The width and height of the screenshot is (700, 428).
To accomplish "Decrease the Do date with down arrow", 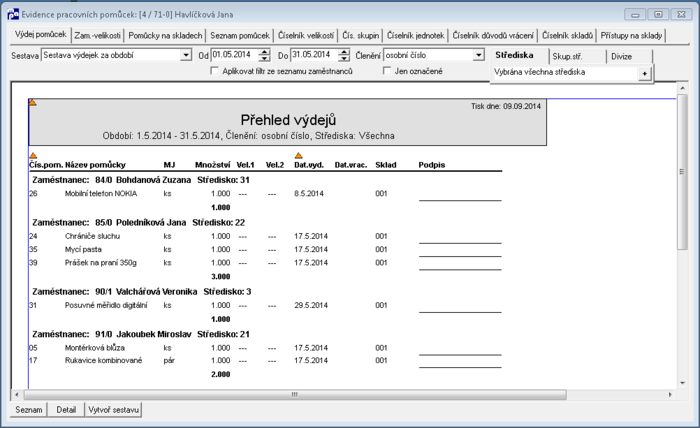I will pos(344,58).
